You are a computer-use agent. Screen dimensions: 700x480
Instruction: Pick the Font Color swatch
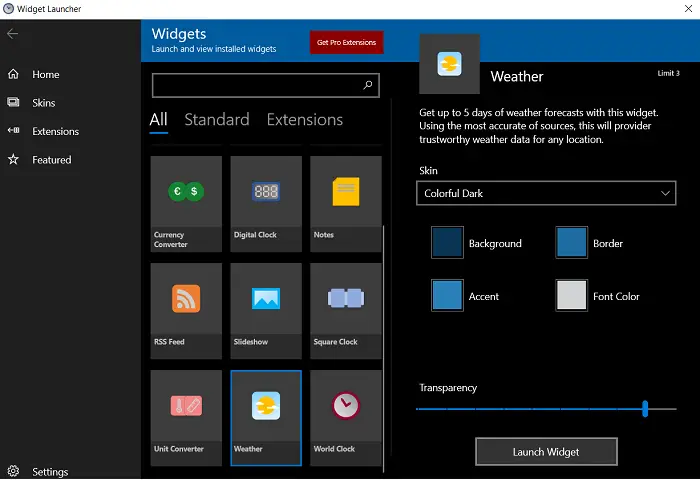click(x=571, y=295)
